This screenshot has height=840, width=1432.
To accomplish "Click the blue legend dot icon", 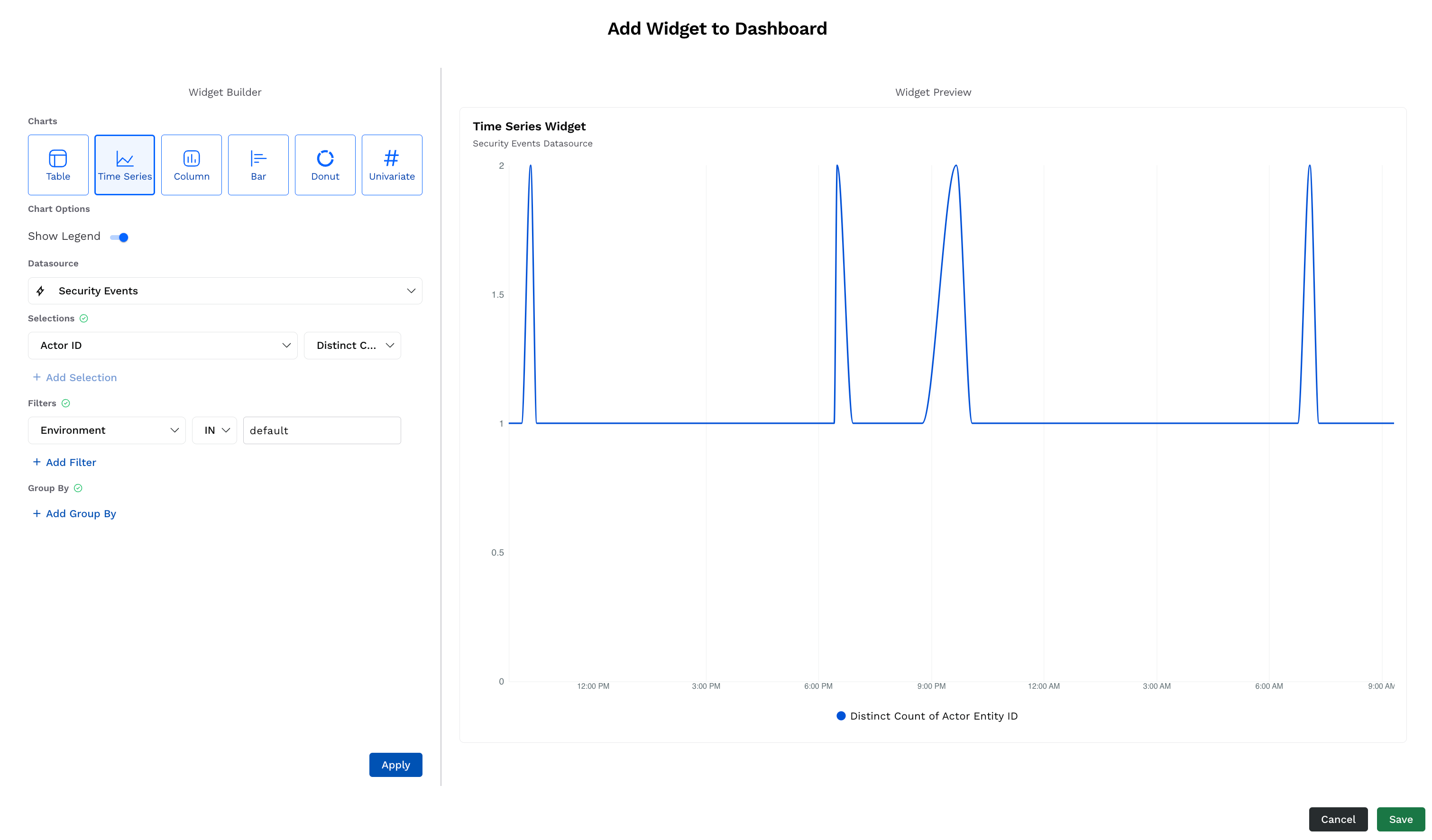I will pos(841,716).
